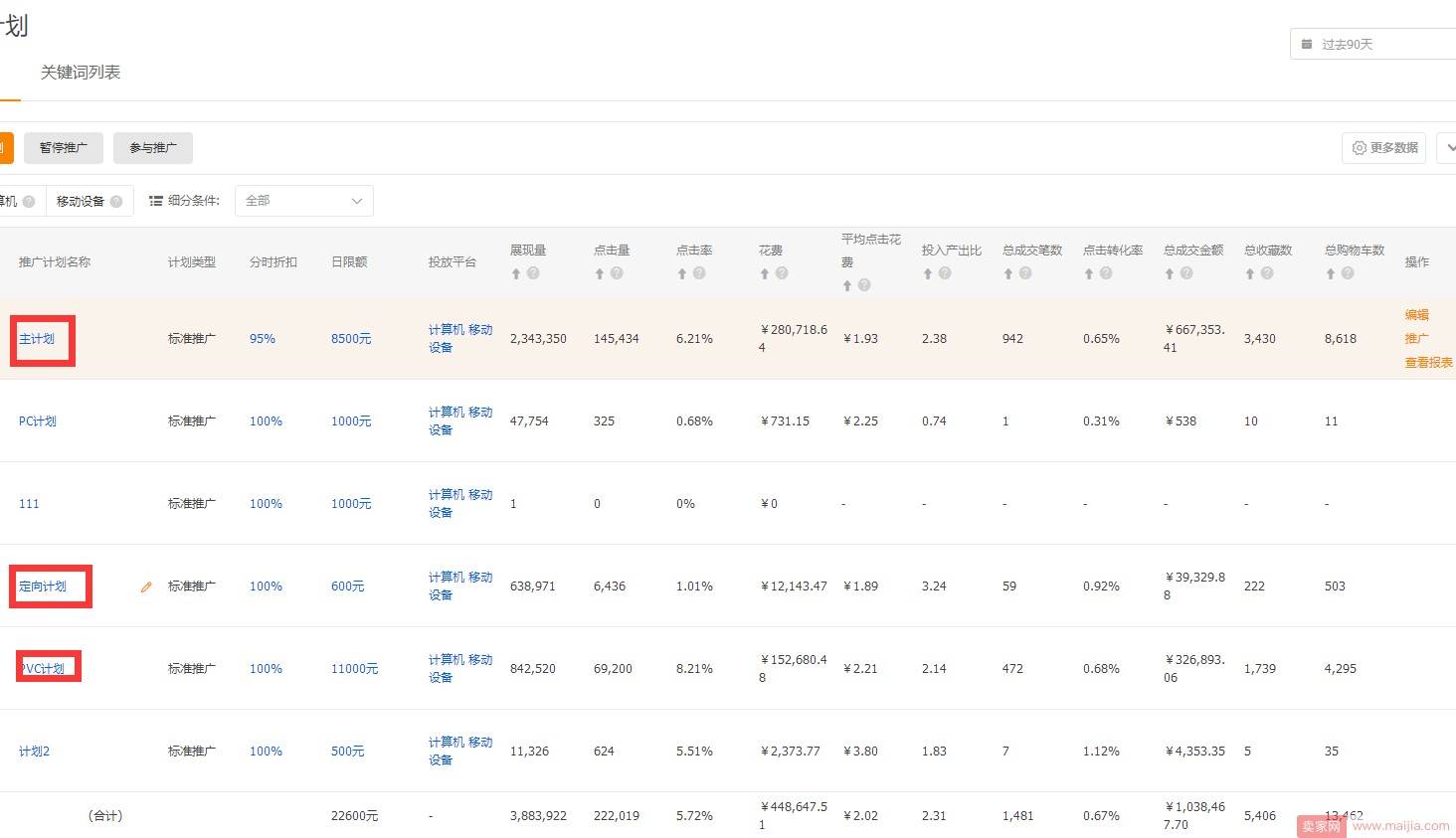Click the list icon before 细分条件

(156, 201)
